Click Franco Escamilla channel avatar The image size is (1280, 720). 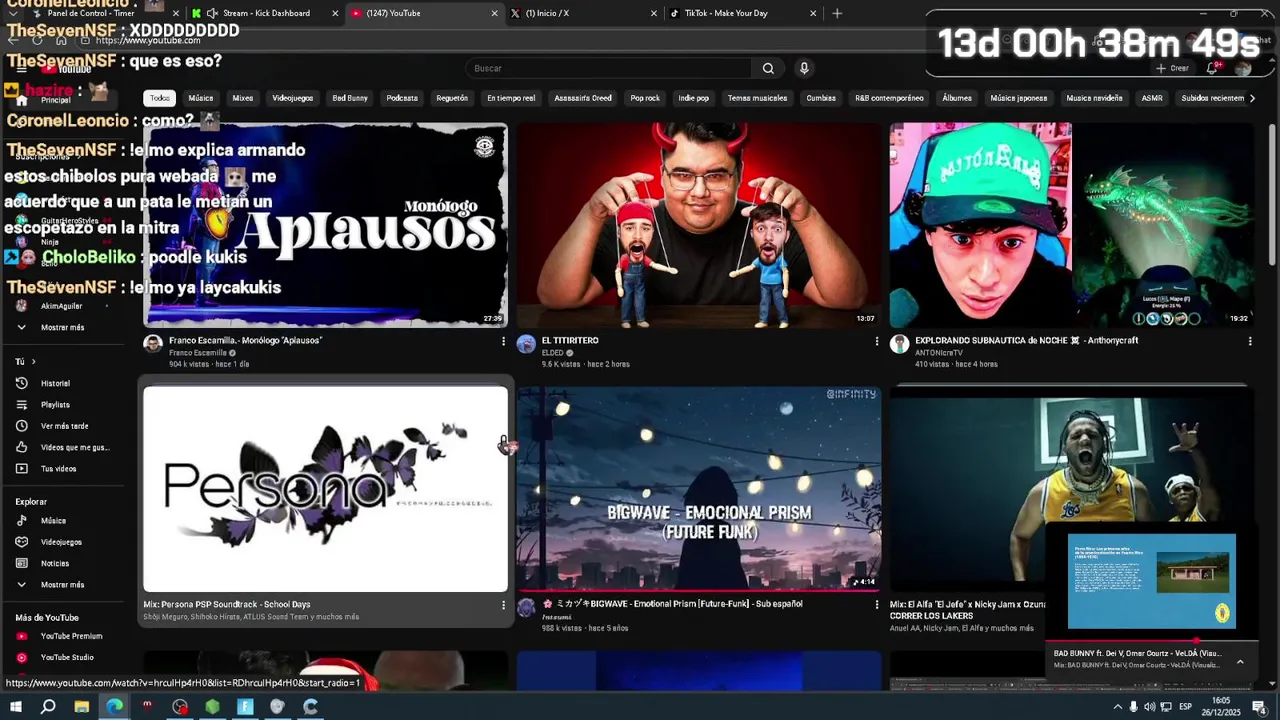point(153,344)
